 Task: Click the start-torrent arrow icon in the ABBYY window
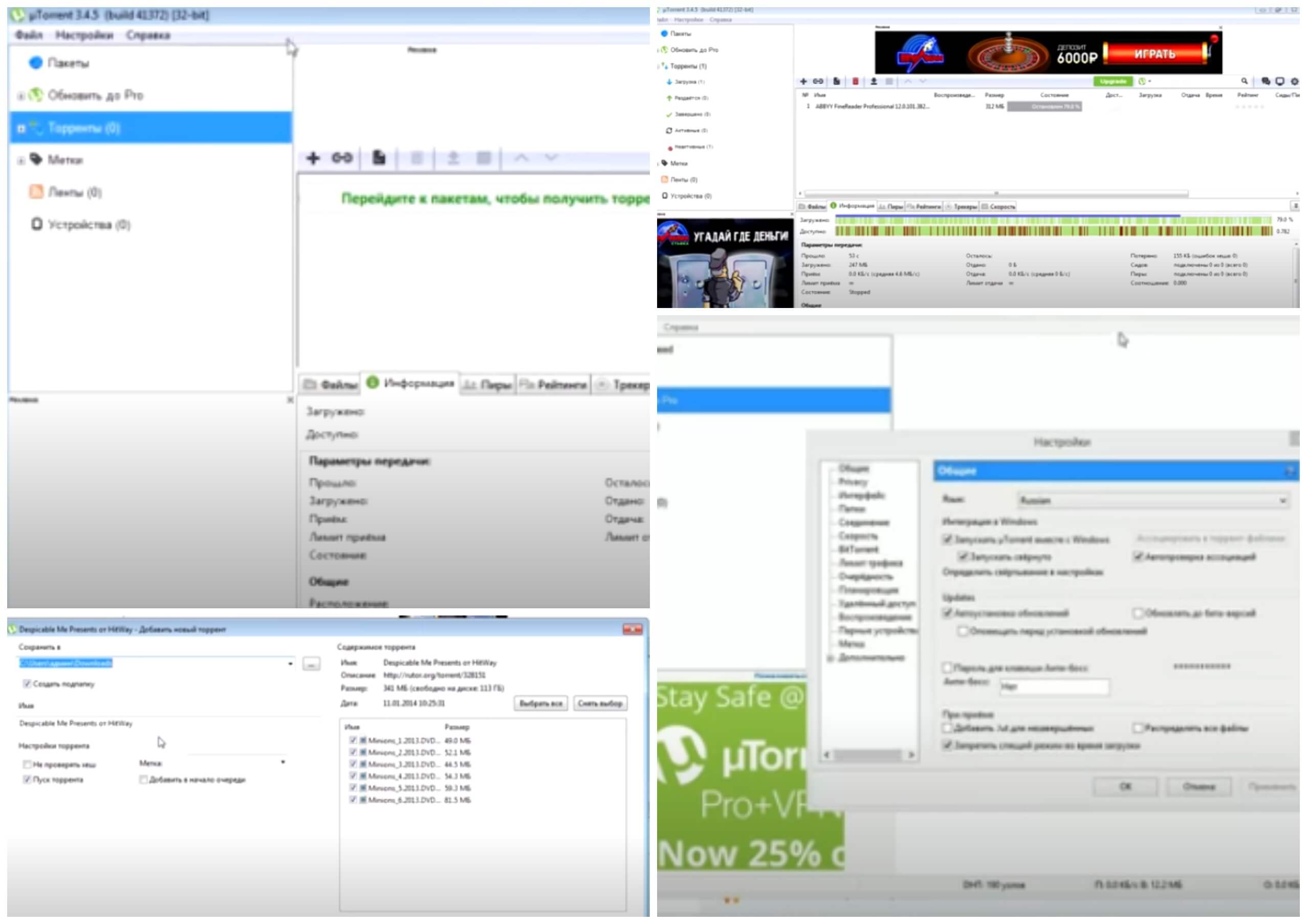click(x=874, y=81)
